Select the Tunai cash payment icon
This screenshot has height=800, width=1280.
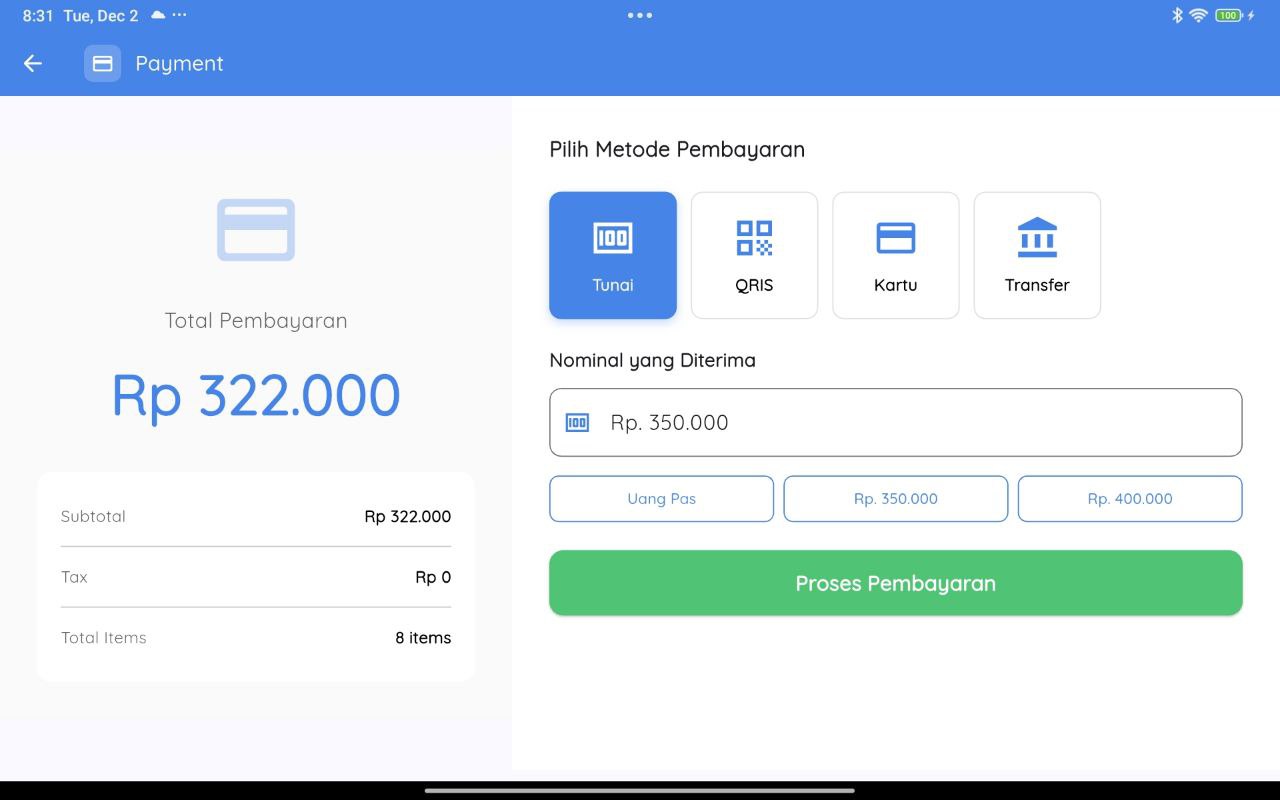point(613,238)
